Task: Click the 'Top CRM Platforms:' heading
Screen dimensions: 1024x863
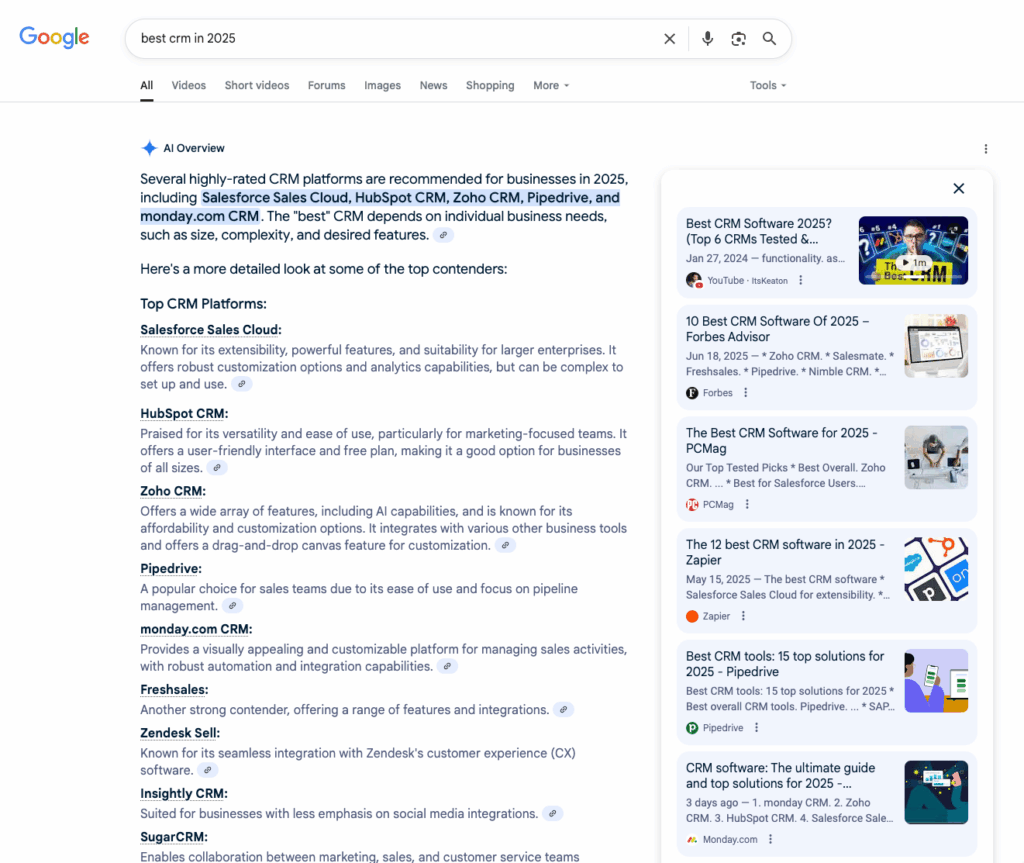Action: click(x=204, y=304)
